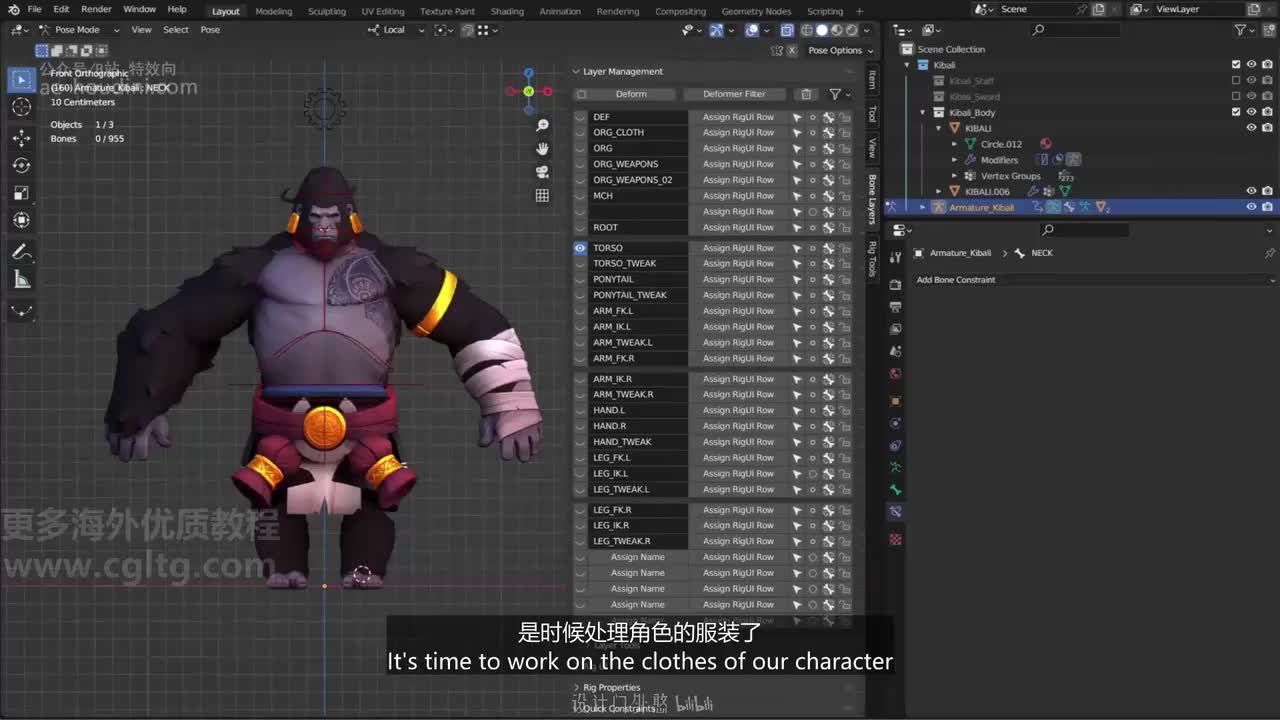The width and height of the screenshot is (1280, 720).
Task: Expand the Circle.012 tree item
Action: 955,144
